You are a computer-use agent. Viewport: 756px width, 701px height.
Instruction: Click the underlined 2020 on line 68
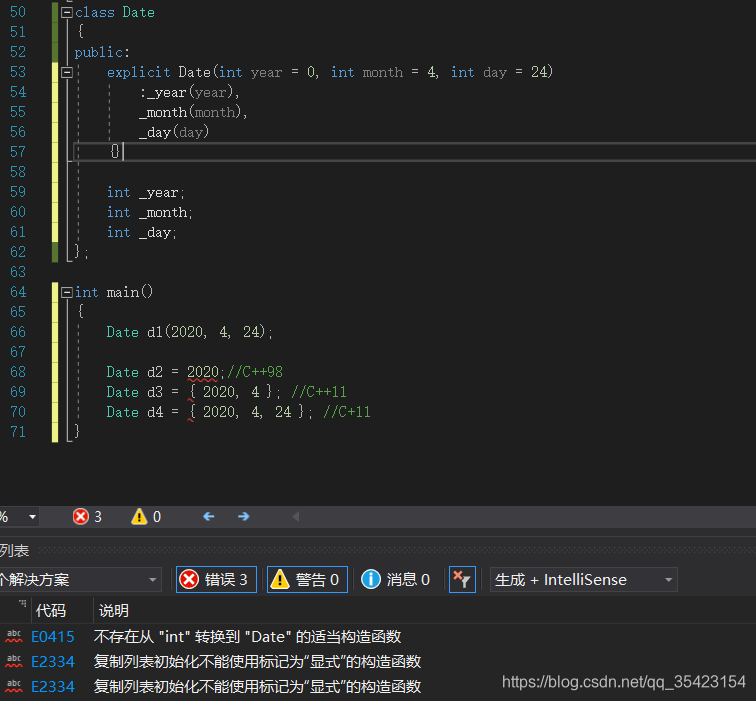[202, 372]
